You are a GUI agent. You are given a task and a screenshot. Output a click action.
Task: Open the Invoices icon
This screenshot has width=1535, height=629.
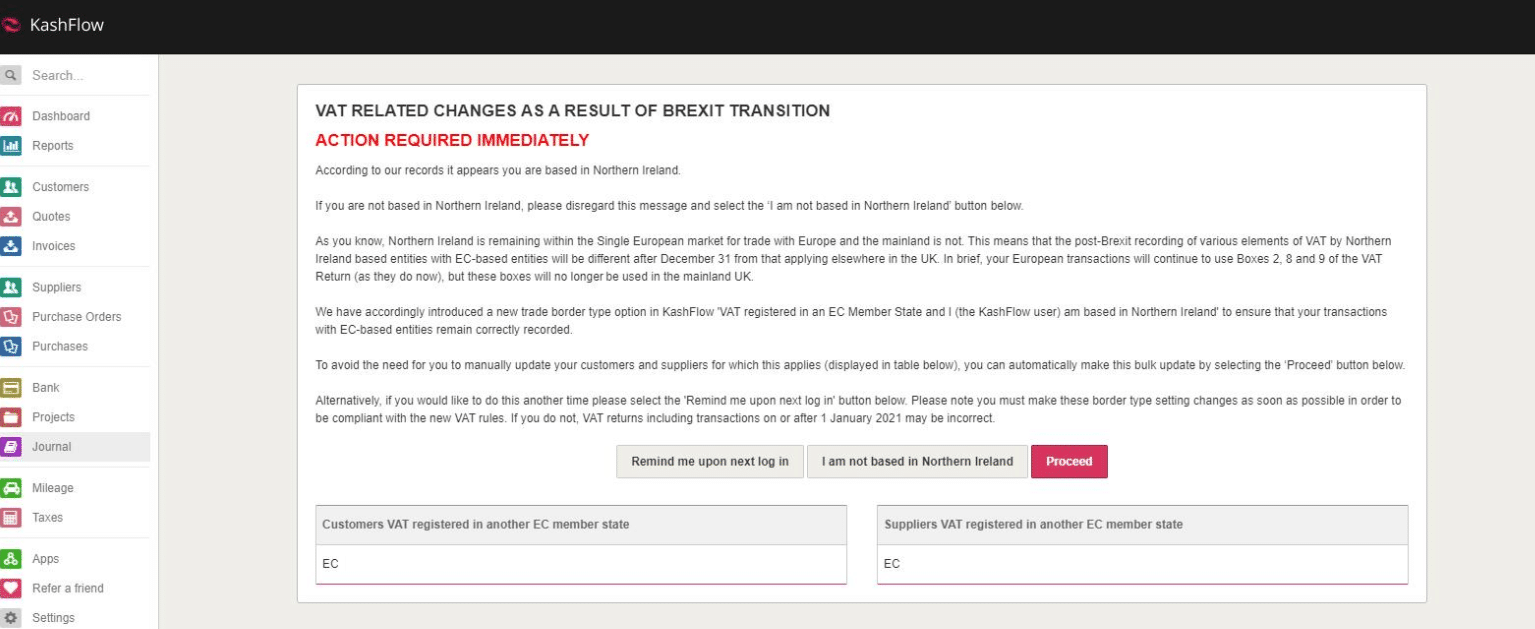pos(11,246)
